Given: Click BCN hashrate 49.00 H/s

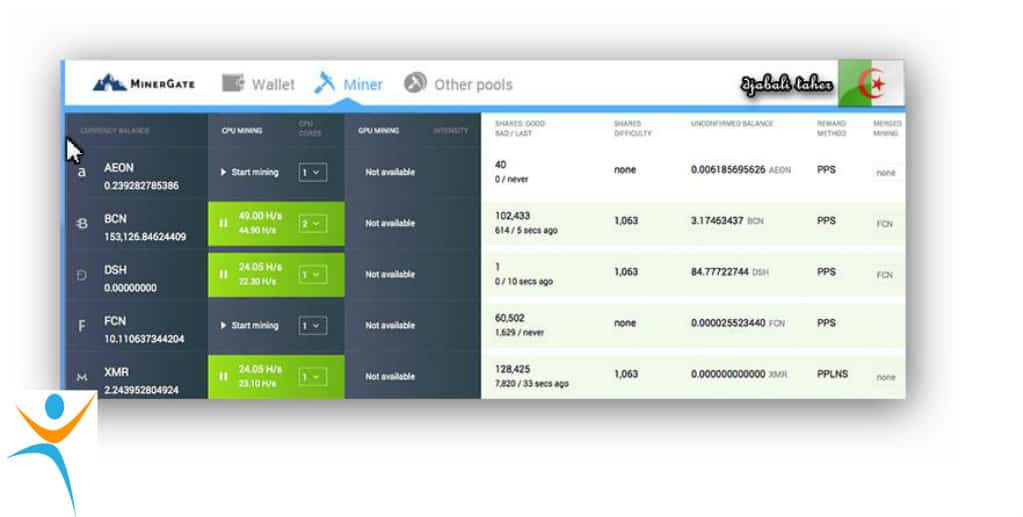Looking at the screenshot, I should [260, 216].
